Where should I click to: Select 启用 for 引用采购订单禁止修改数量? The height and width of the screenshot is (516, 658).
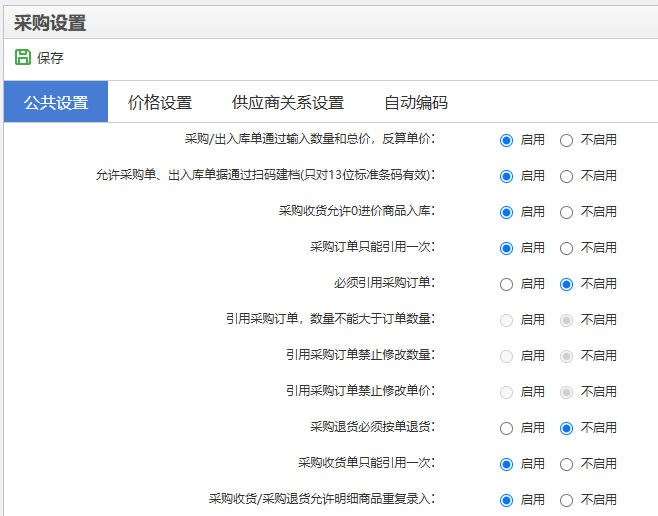tap(507, 357)
